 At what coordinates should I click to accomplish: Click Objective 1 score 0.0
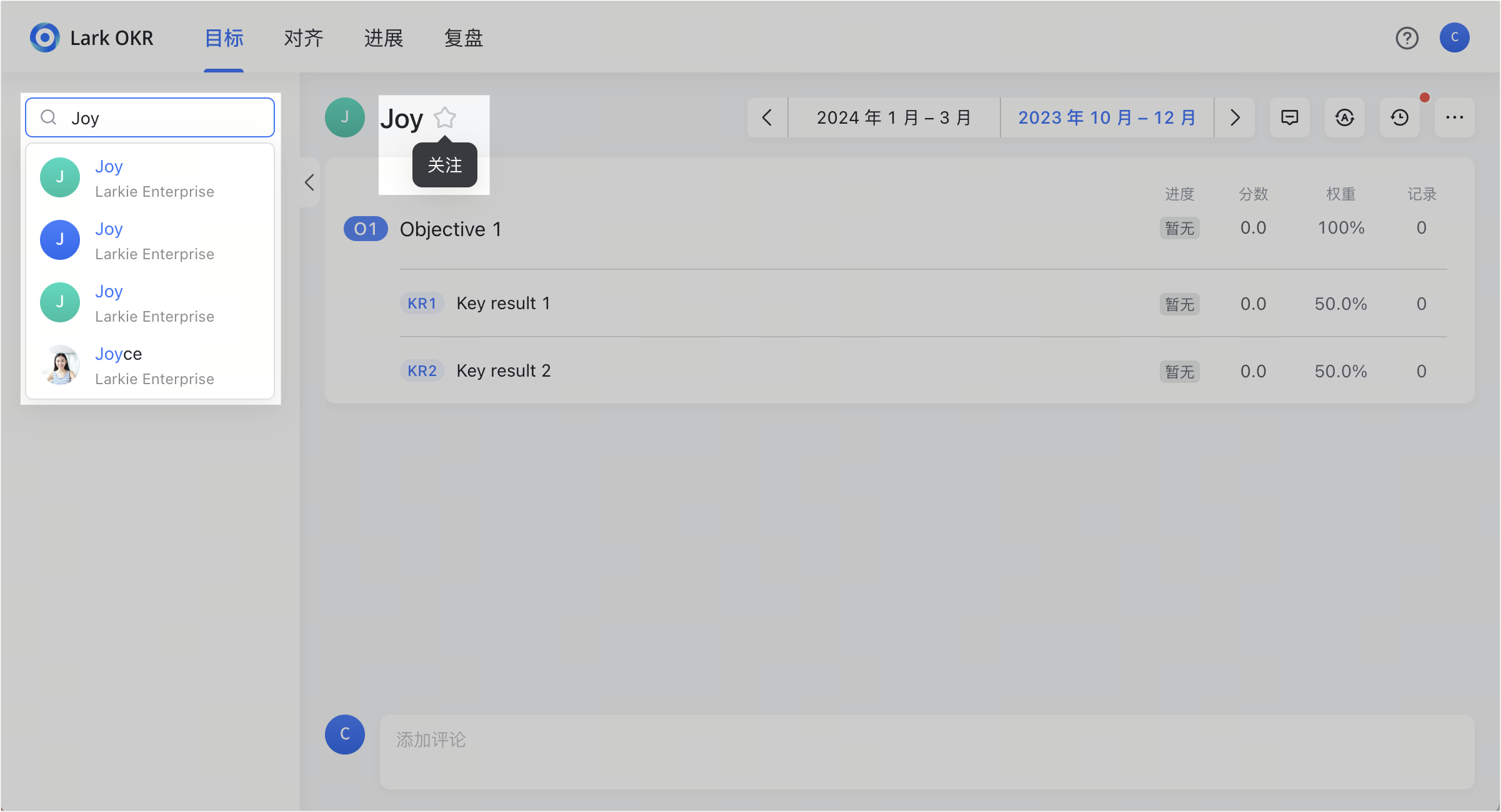pos(1253,227)
